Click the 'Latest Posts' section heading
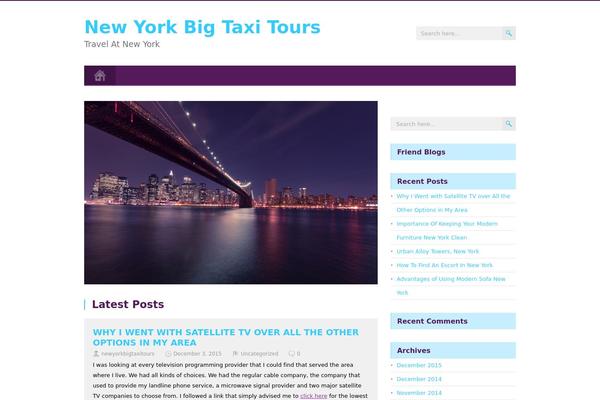 128,304
